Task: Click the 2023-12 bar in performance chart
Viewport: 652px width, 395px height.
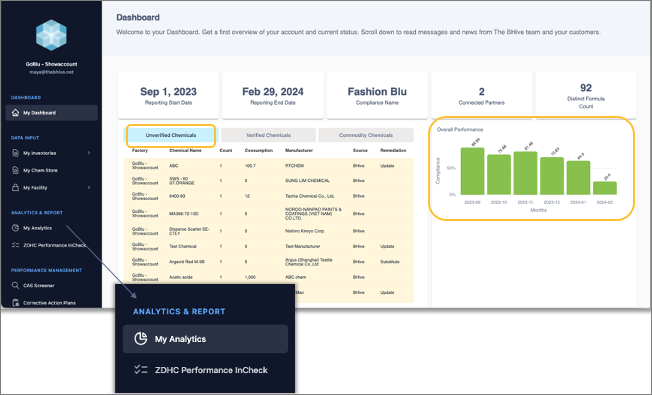Action: [552, 176]
